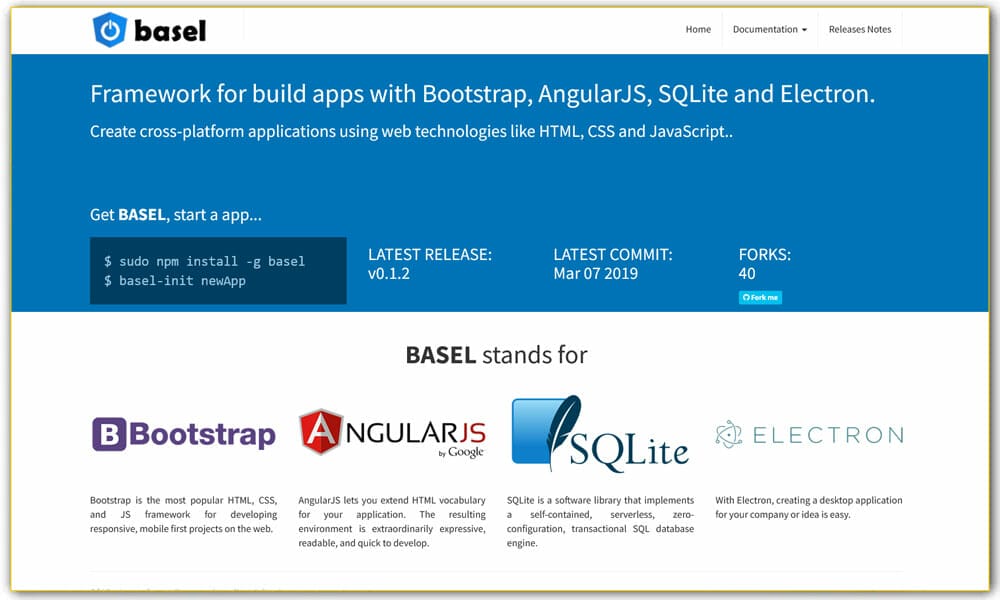Image resolution: width=1000 pixels, height=600 pixels.
Task: Click the SQLite description paragraph
Action: [600, 521]
